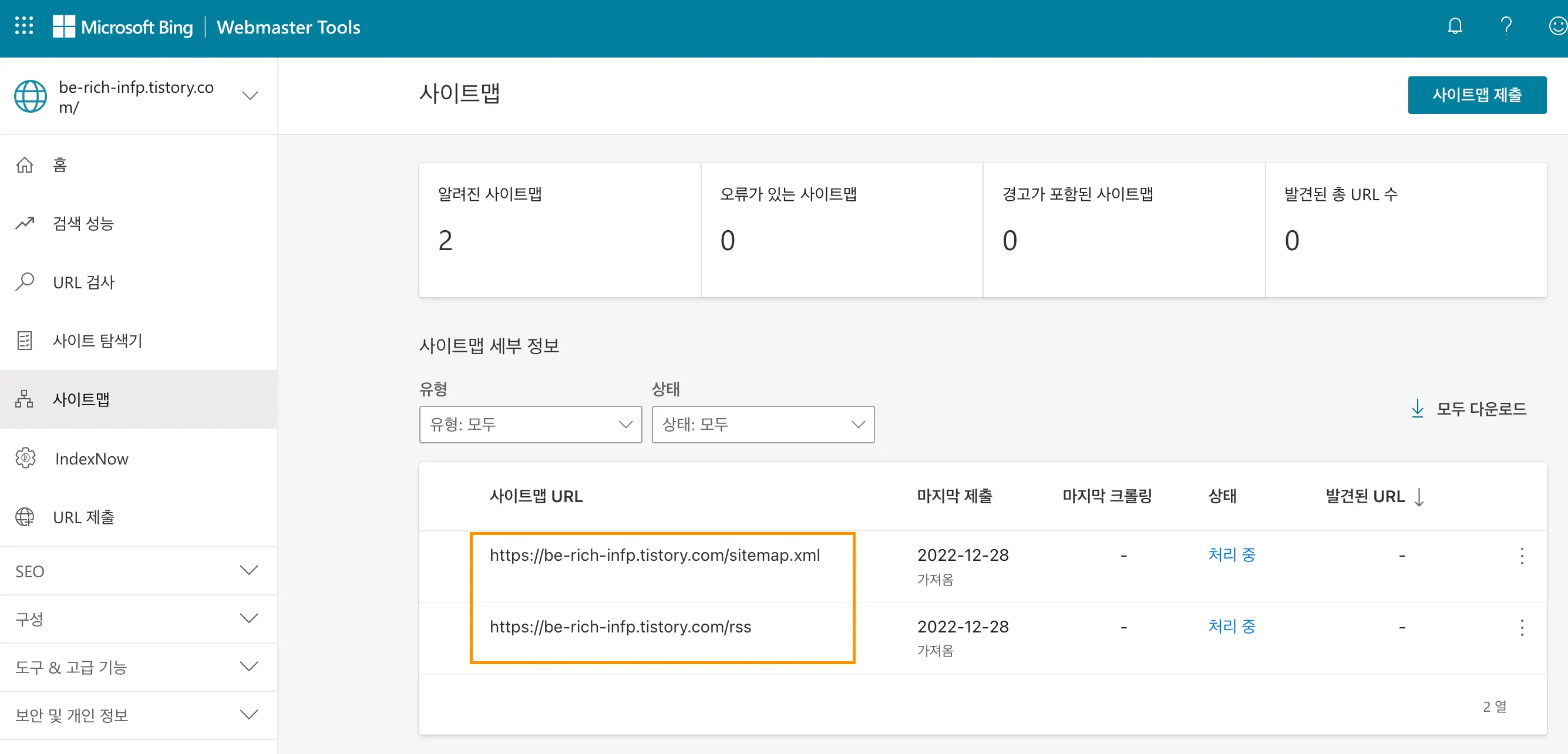The width and height of the screenshot is (1568, 754).
Task: Open the help question mark icon
Action: point(1506,26)
